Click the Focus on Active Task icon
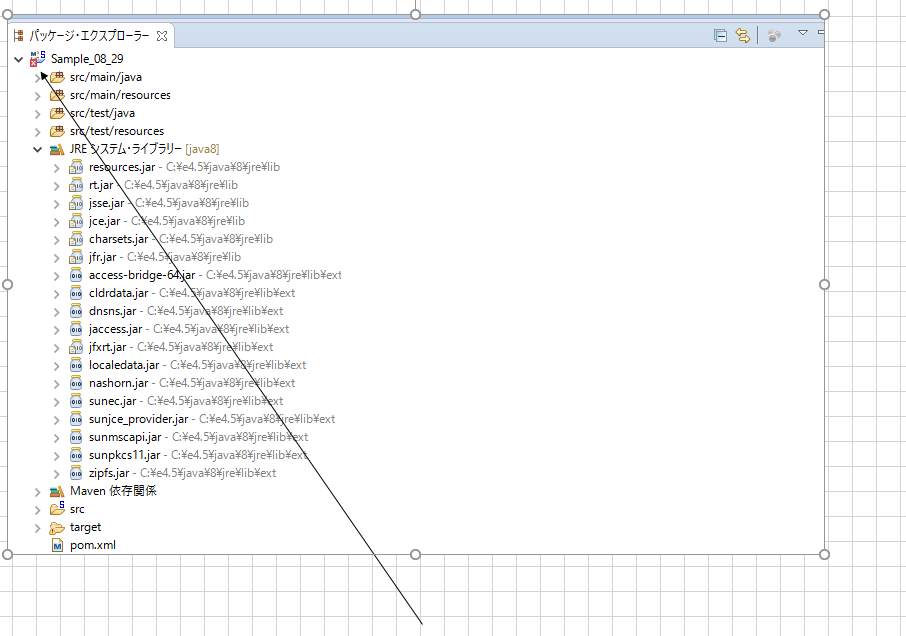 (774, 33)
